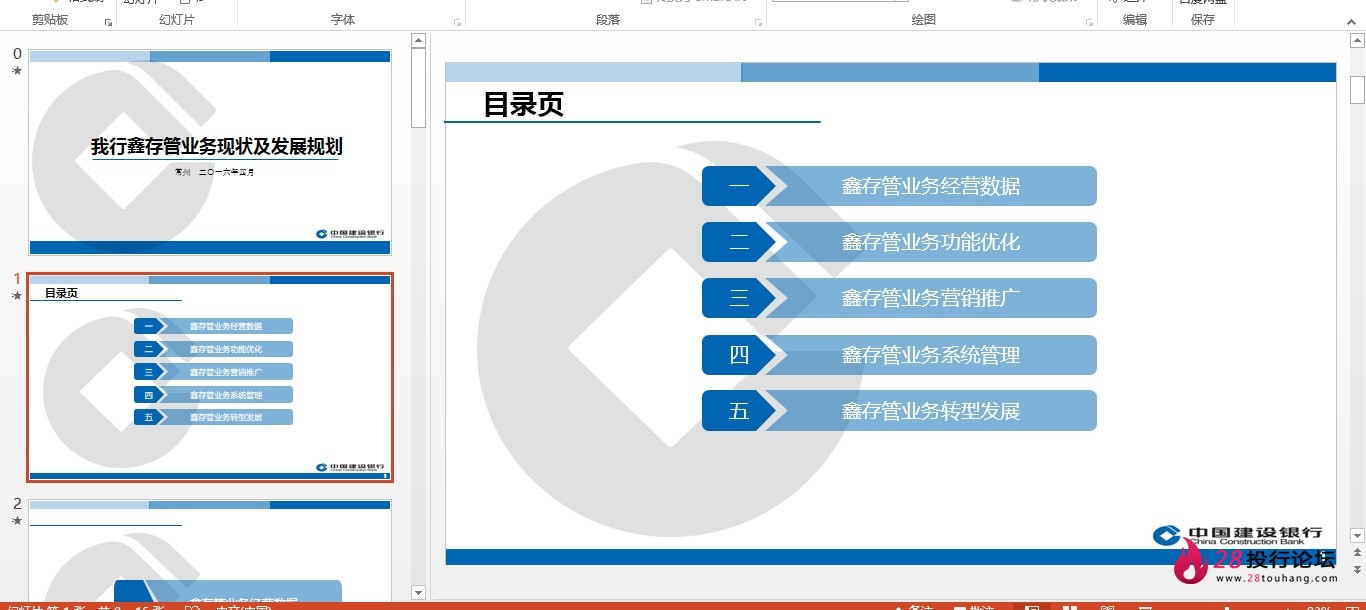Screen dimensions: 1366x610
Task: Click the 编辑 ribbon group label
Action: (x=1135, y=20)
